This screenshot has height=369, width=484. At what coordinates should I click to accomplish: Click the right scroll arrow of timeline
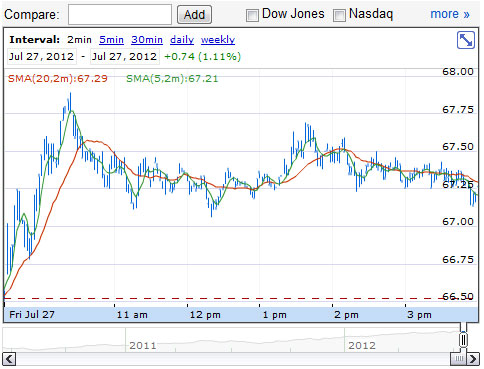[473, 359]
